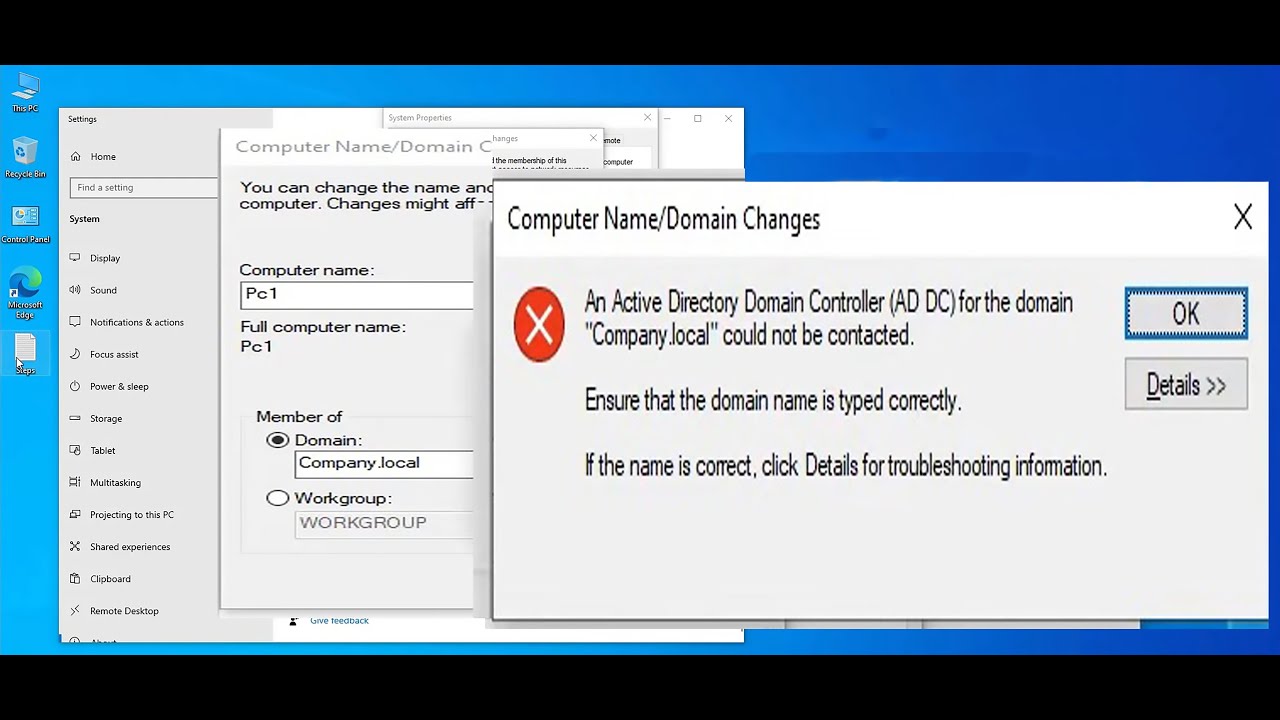Open Control Panel desktop icon
The image size is (1280, 720).
(x=25, y=224)
